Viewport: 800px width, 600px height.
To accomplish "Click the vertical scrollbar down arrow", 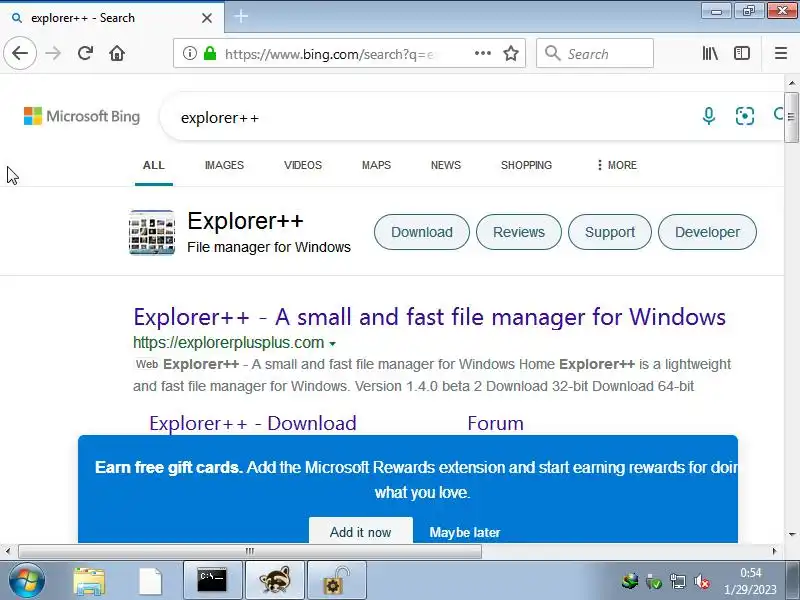I will (x=792, y=535).
